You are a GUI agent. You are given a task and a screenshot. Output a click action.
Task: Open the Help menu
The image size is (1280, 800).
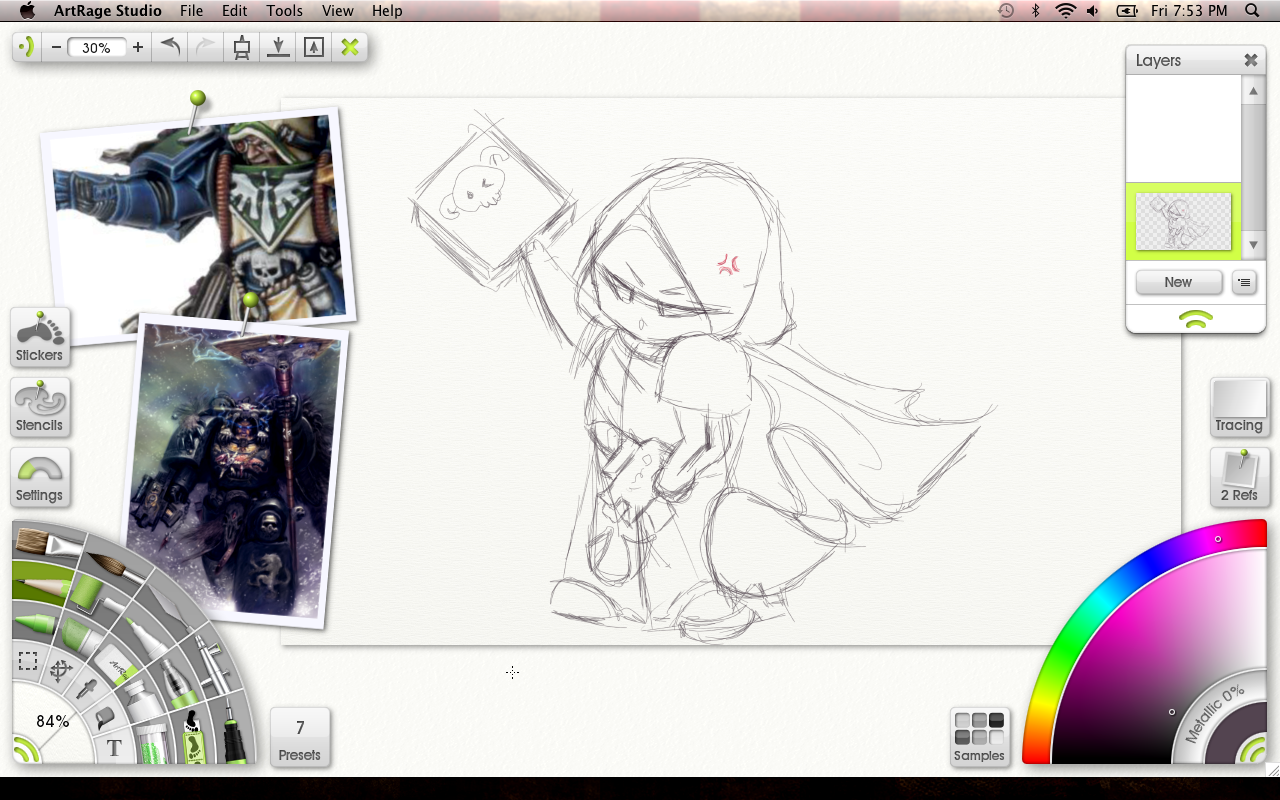coord(387,11)
